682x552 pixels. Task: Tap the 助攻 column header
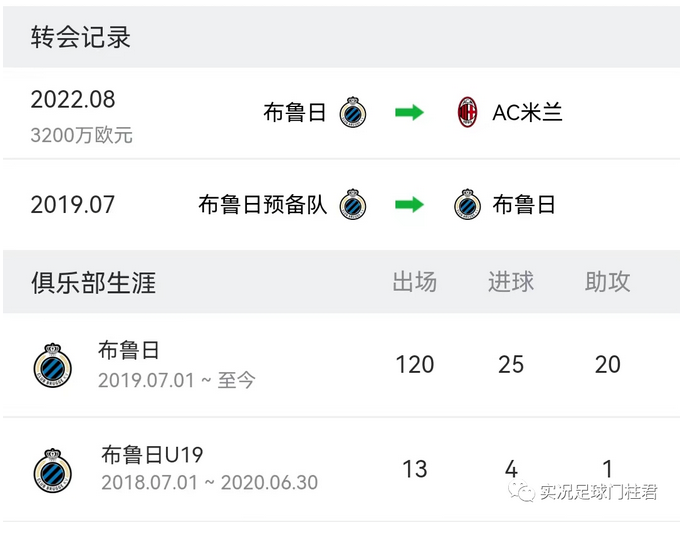[x=607, y=282]
